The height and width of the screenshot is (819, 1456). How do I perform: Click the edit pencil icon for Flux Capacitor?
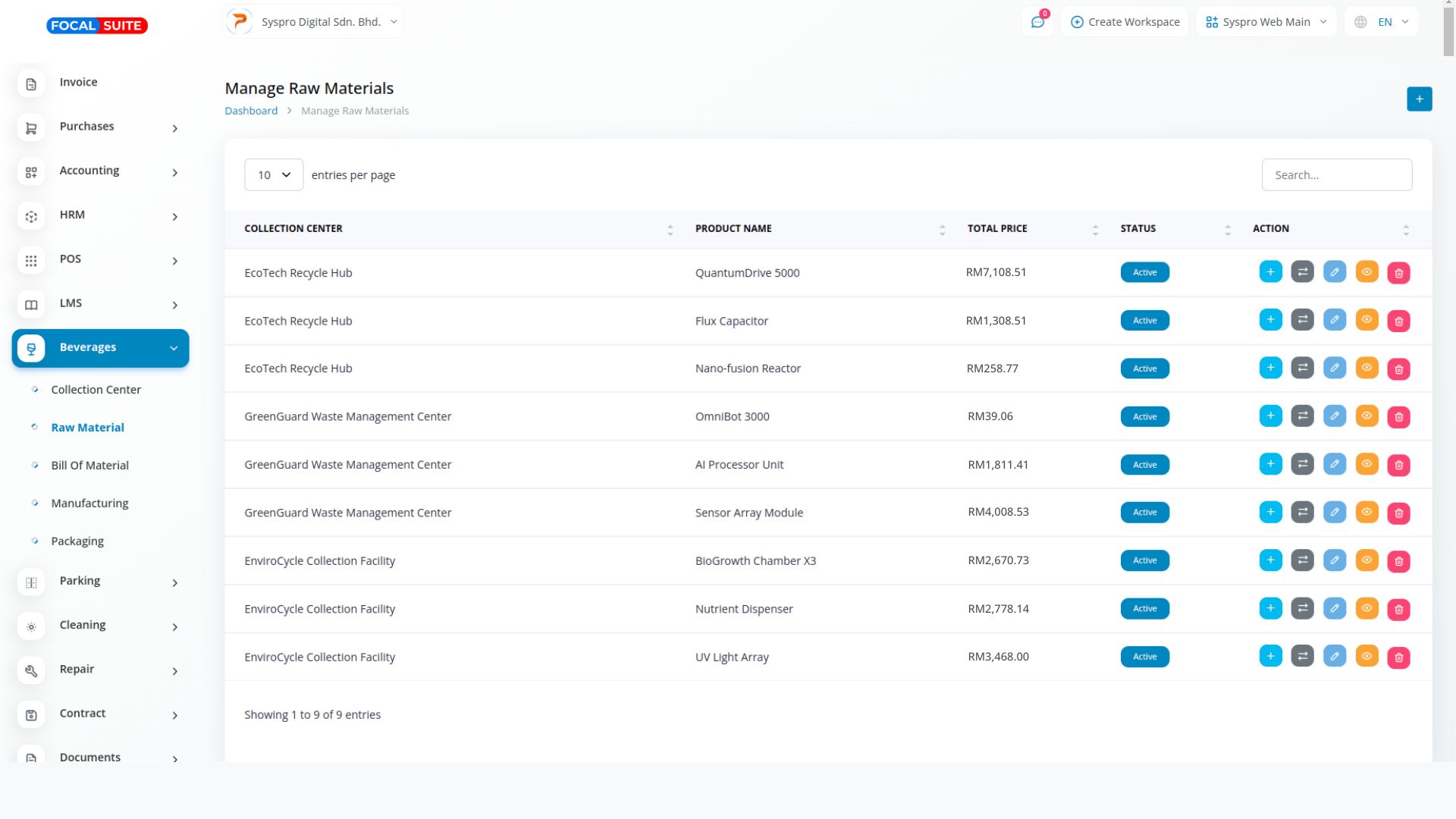1334,320
